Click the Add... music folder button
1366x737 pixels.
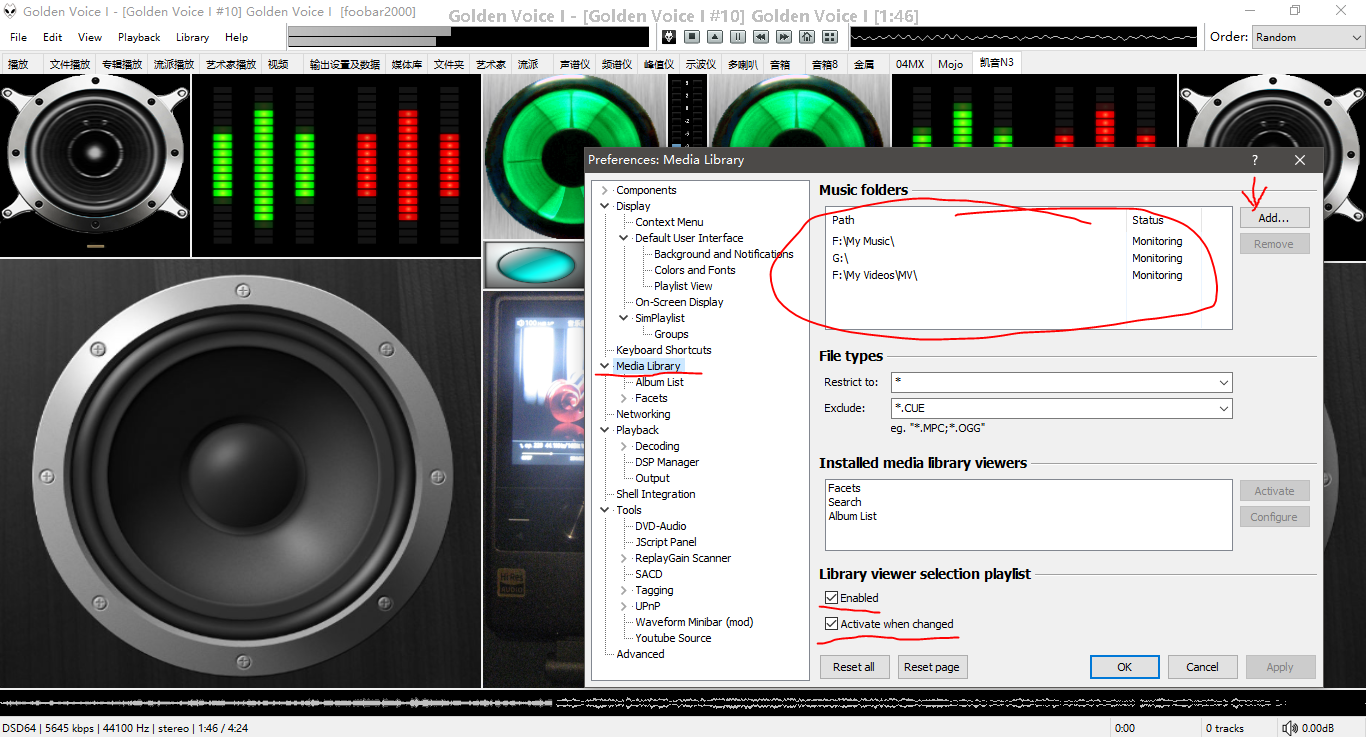(1274, 217)
